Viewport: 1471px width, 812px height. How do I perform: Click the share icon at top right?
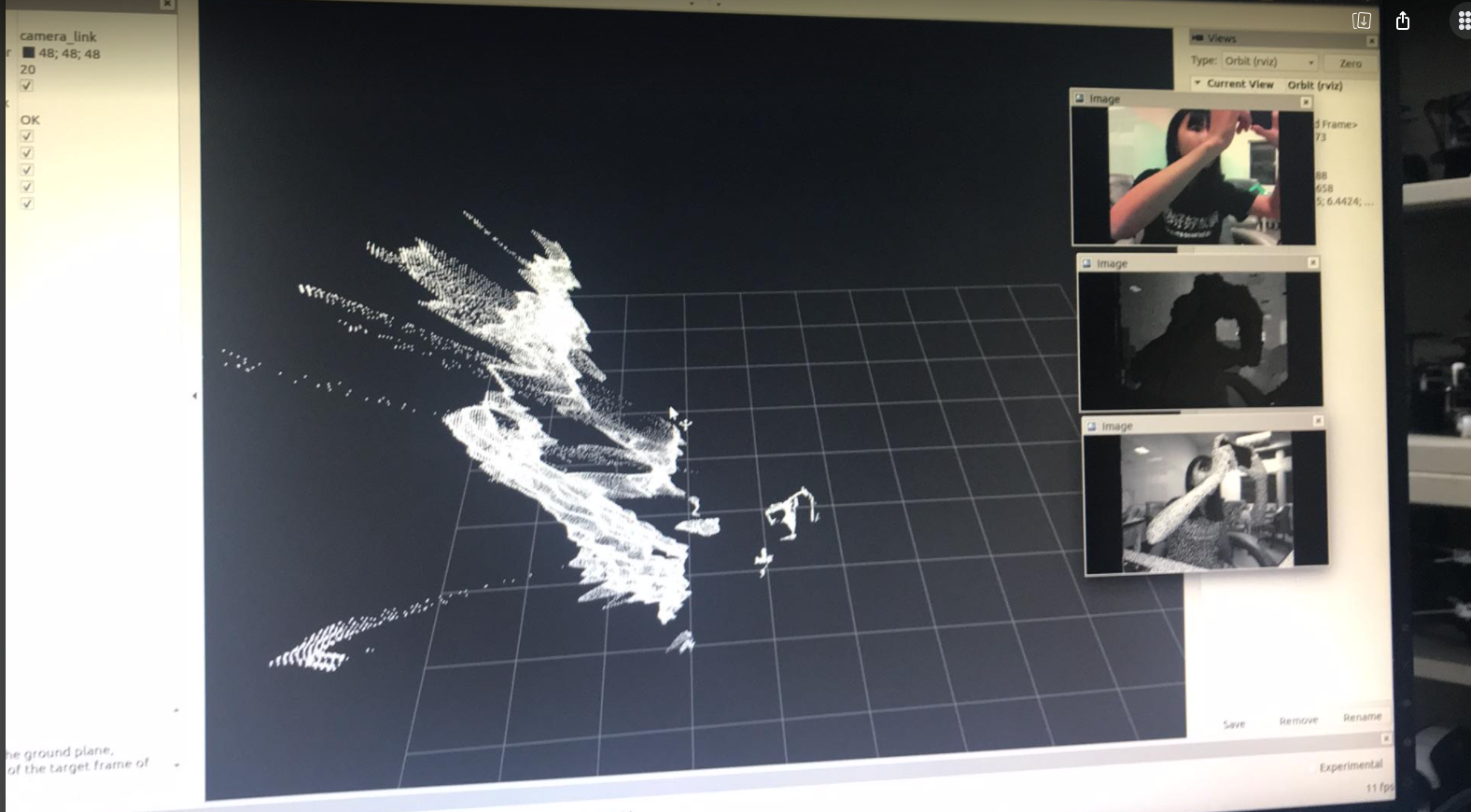(x=1402, y=21)
